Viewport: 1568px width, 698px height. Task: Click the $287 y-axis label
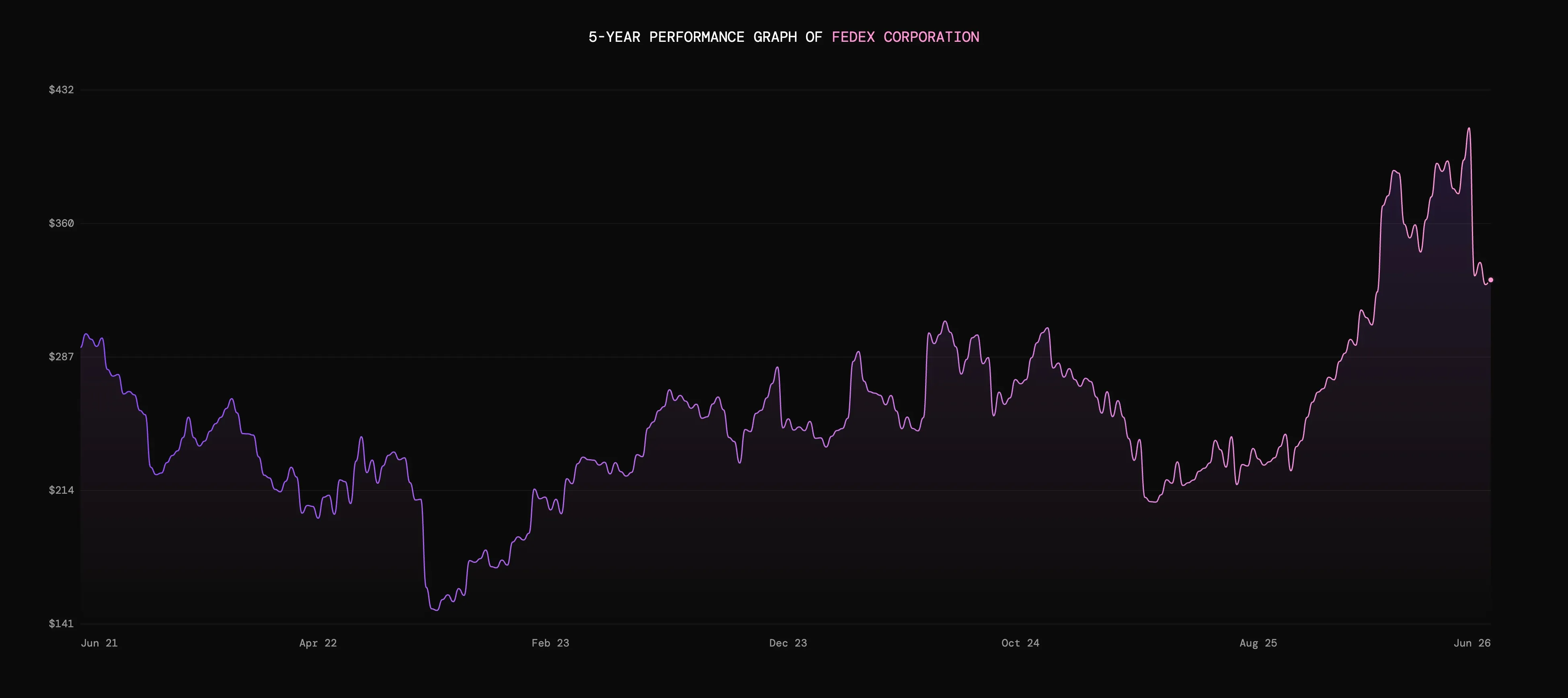[62, 357]
